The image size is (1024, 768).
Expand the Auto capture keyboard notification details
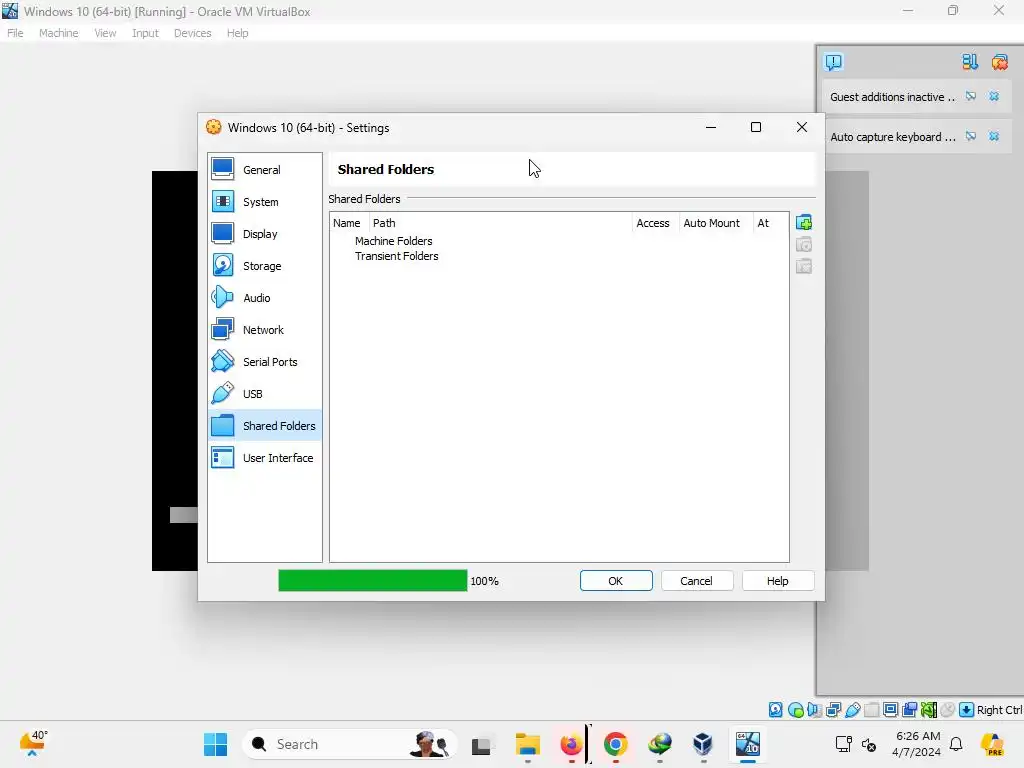point(971,136)
